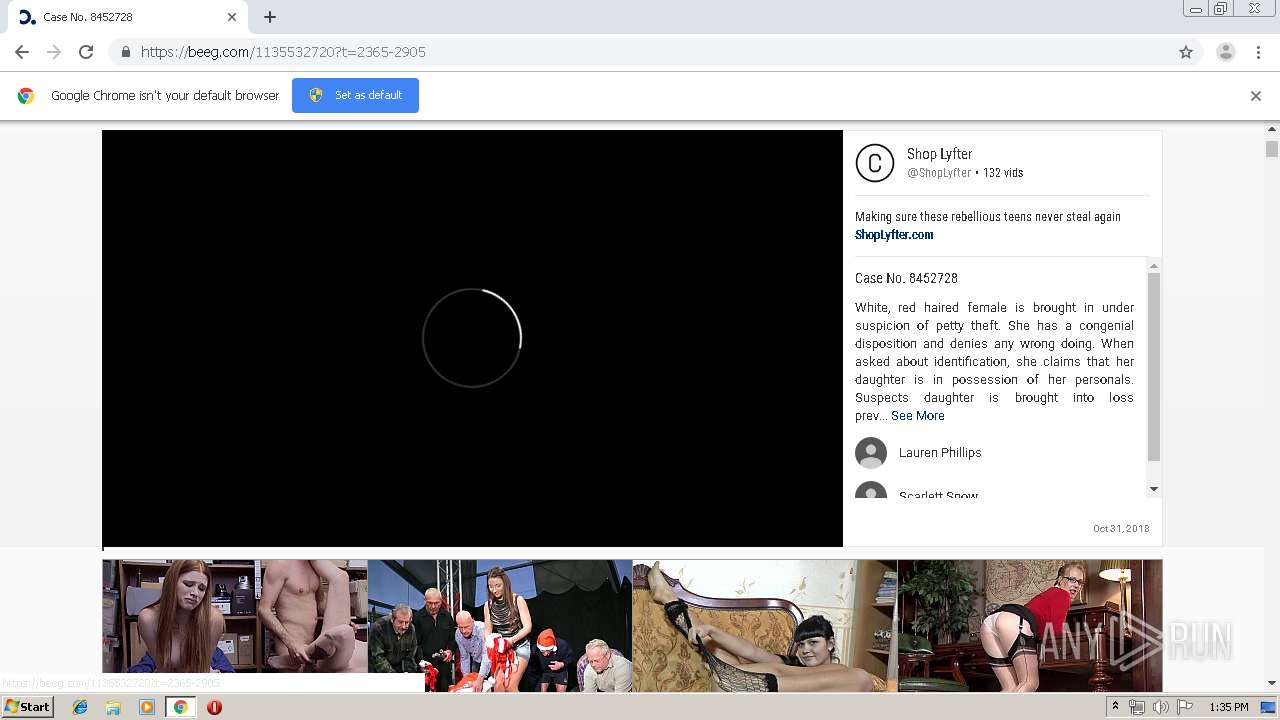Click page scrollbar down arrow

(1272, 684)
